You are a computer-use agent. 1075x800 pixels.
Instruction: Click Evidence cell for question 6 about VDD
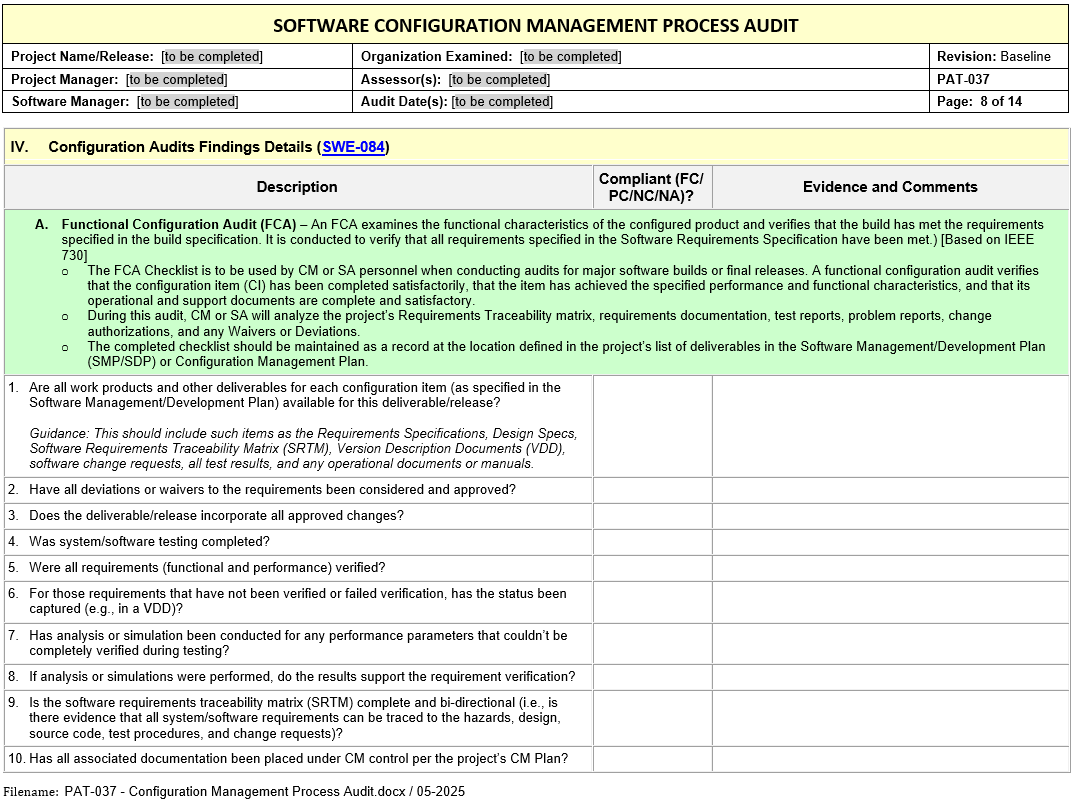(x=890, y=601)
